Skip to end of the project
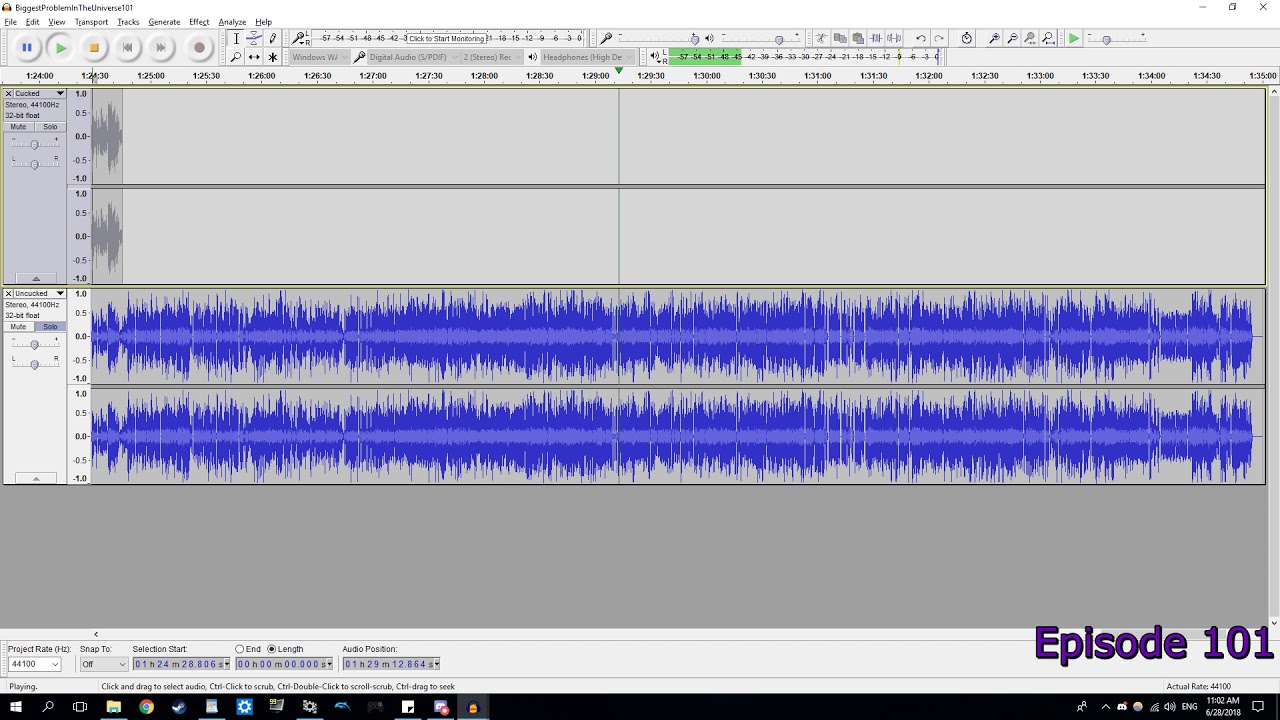1280x720 pixels. (160, 47)
